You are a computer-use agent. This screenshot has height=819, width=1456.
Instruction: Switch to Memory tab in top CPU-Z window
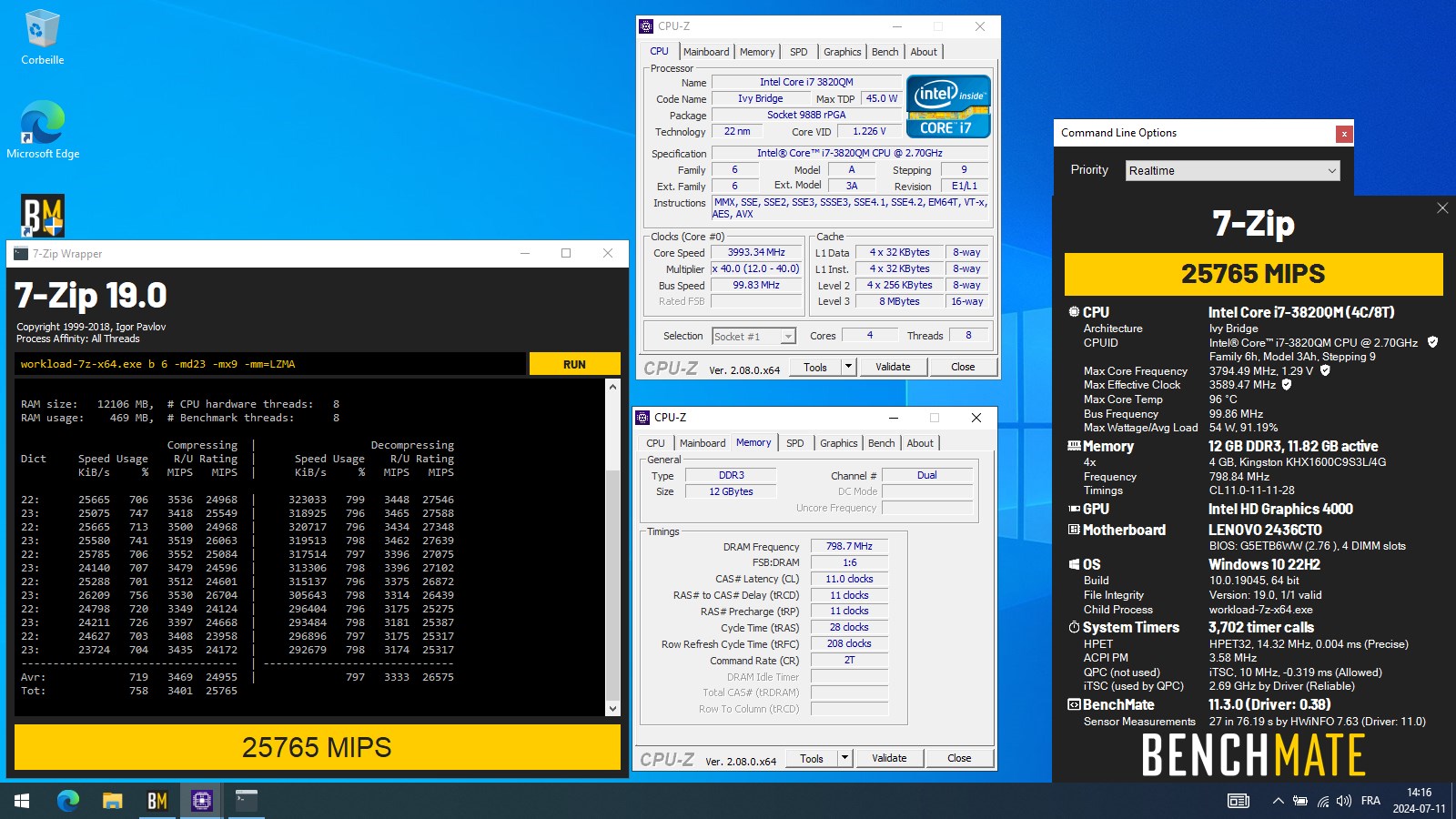click(x=757, y=52)
